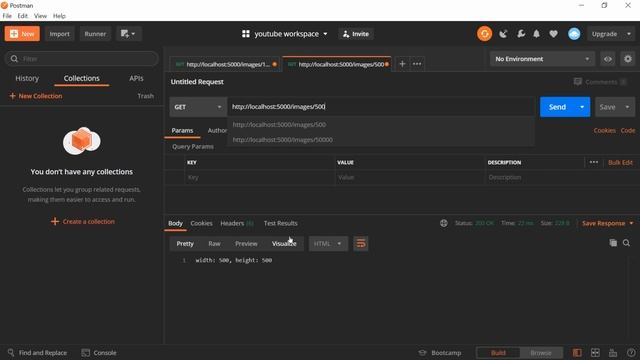This screenshot has width=640, height=360.
Task: Click into the request URL field
Action: tap(381, 107)
